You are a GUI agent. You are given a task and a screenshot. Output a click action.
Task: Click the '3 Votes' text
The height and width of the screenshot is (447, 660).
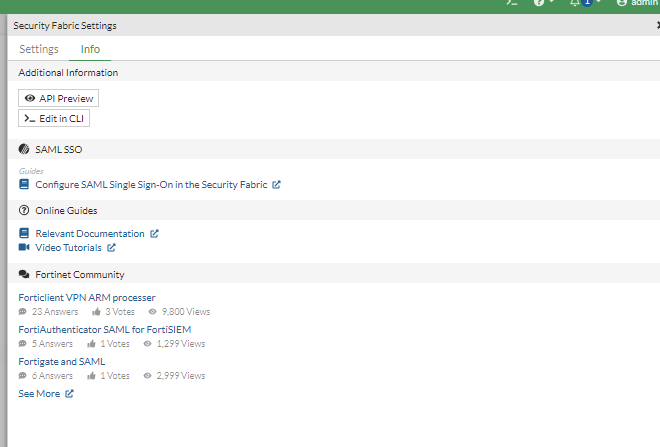pyautogui.click(x=120, y=312)
